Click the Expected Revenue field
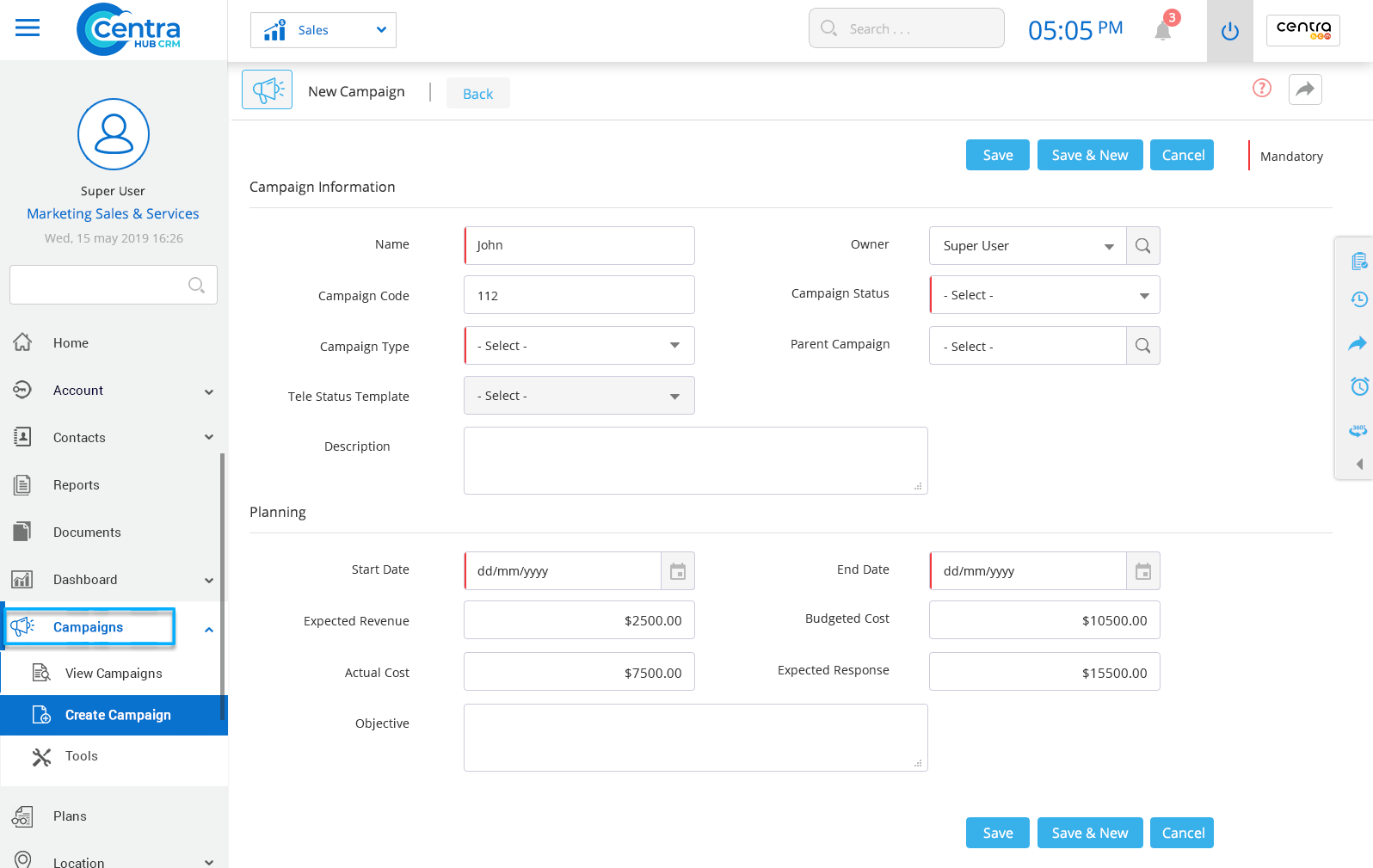 click(579, 620)
